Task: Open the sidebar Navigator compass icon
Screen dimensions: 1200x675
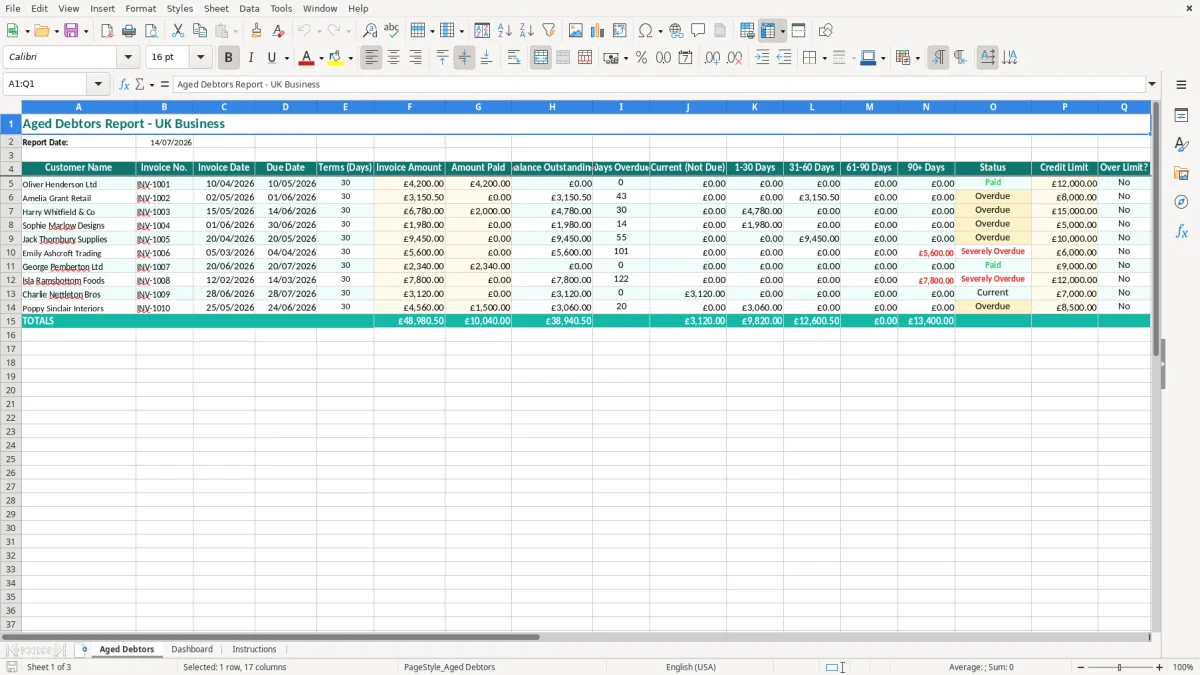Action: coord(1181,202)
